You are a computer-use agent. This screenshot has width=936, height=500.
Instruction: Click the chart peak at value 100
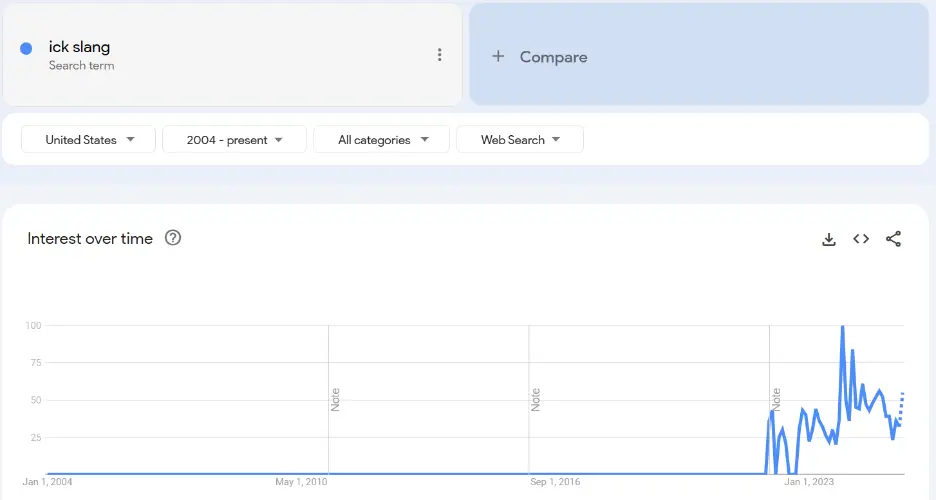click(x=843, y=327)
